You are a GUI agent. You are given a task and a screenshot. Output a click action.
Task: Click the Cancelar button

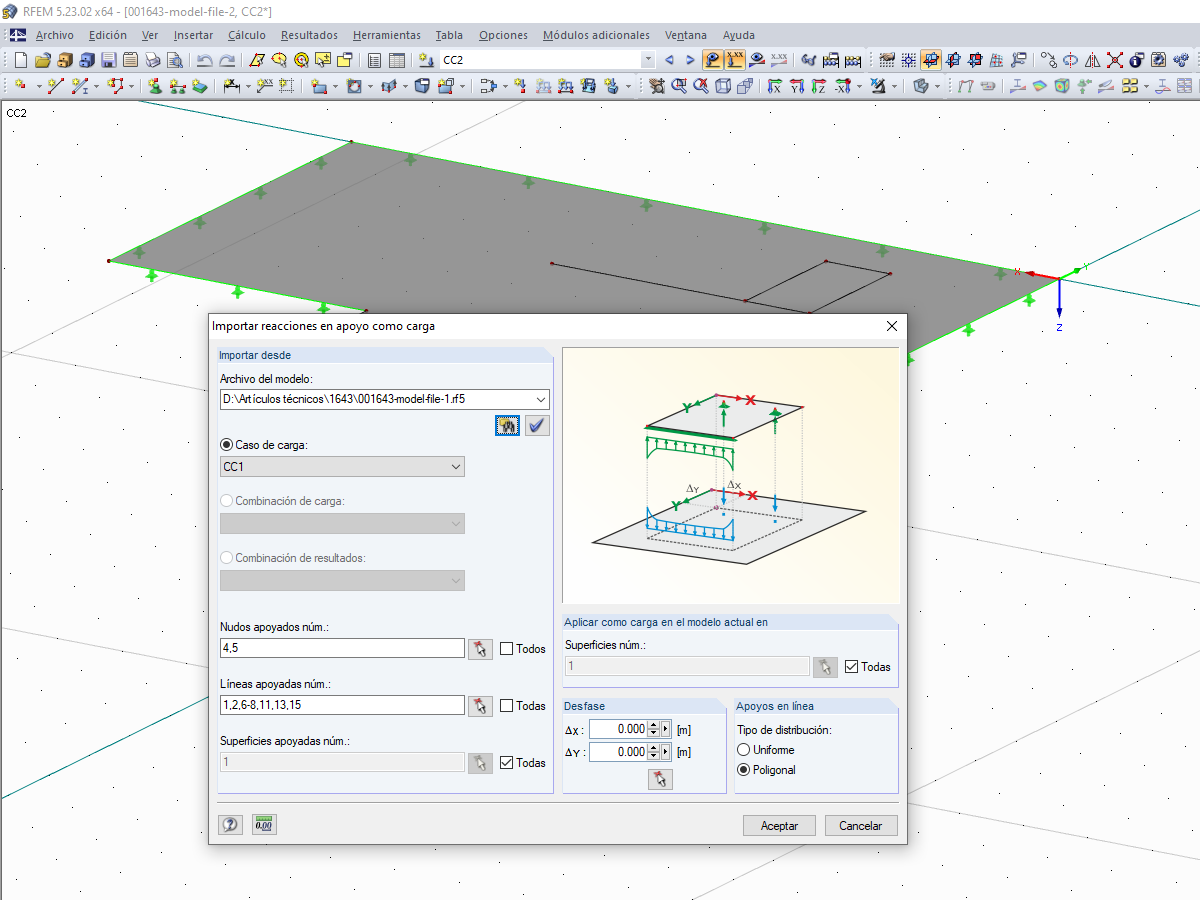coord(860,826)
